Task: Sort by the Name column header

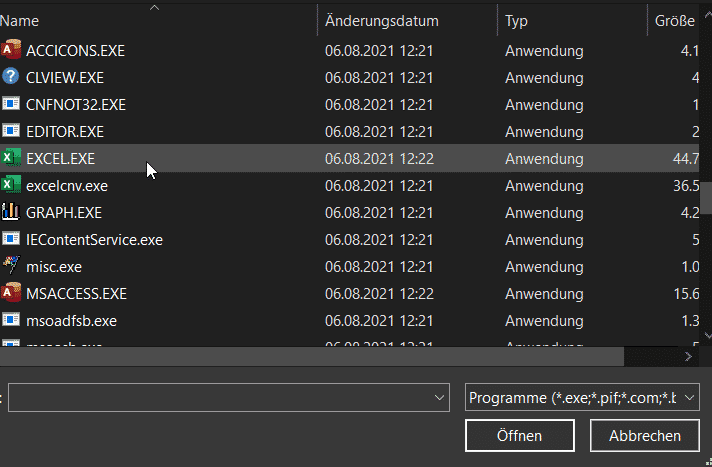Action: pos(158,21)
